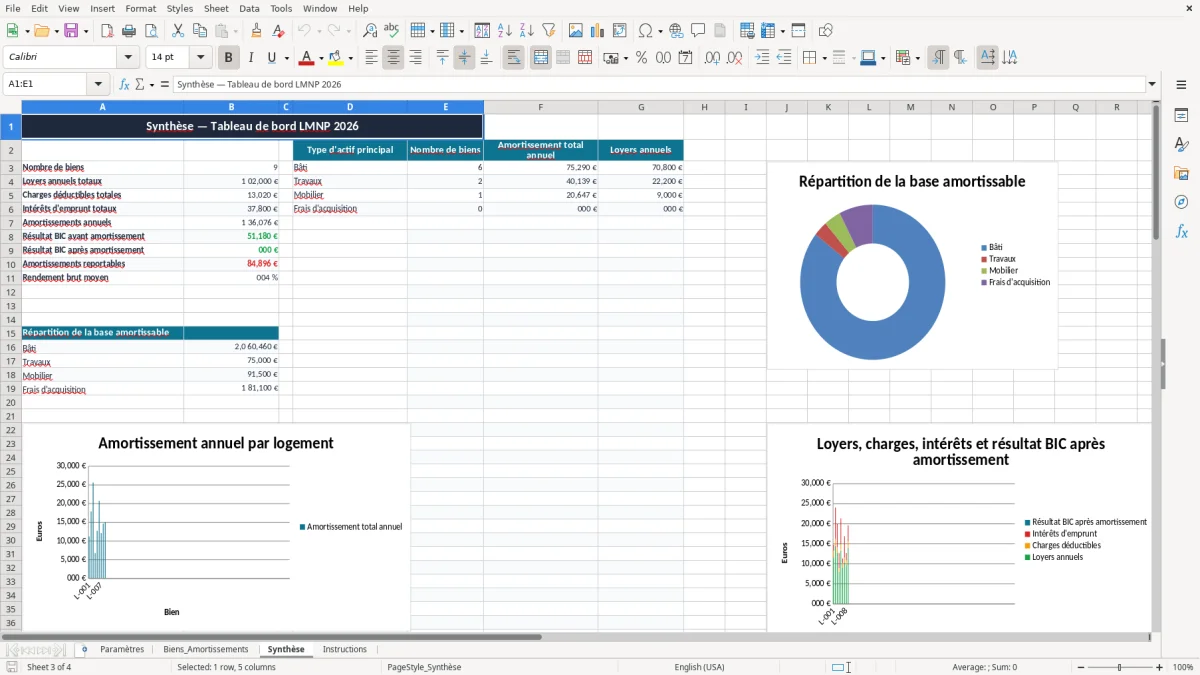The image size is (1200, 675).
Task: Click the Font Color red swatch
Action: click(307, 58)
